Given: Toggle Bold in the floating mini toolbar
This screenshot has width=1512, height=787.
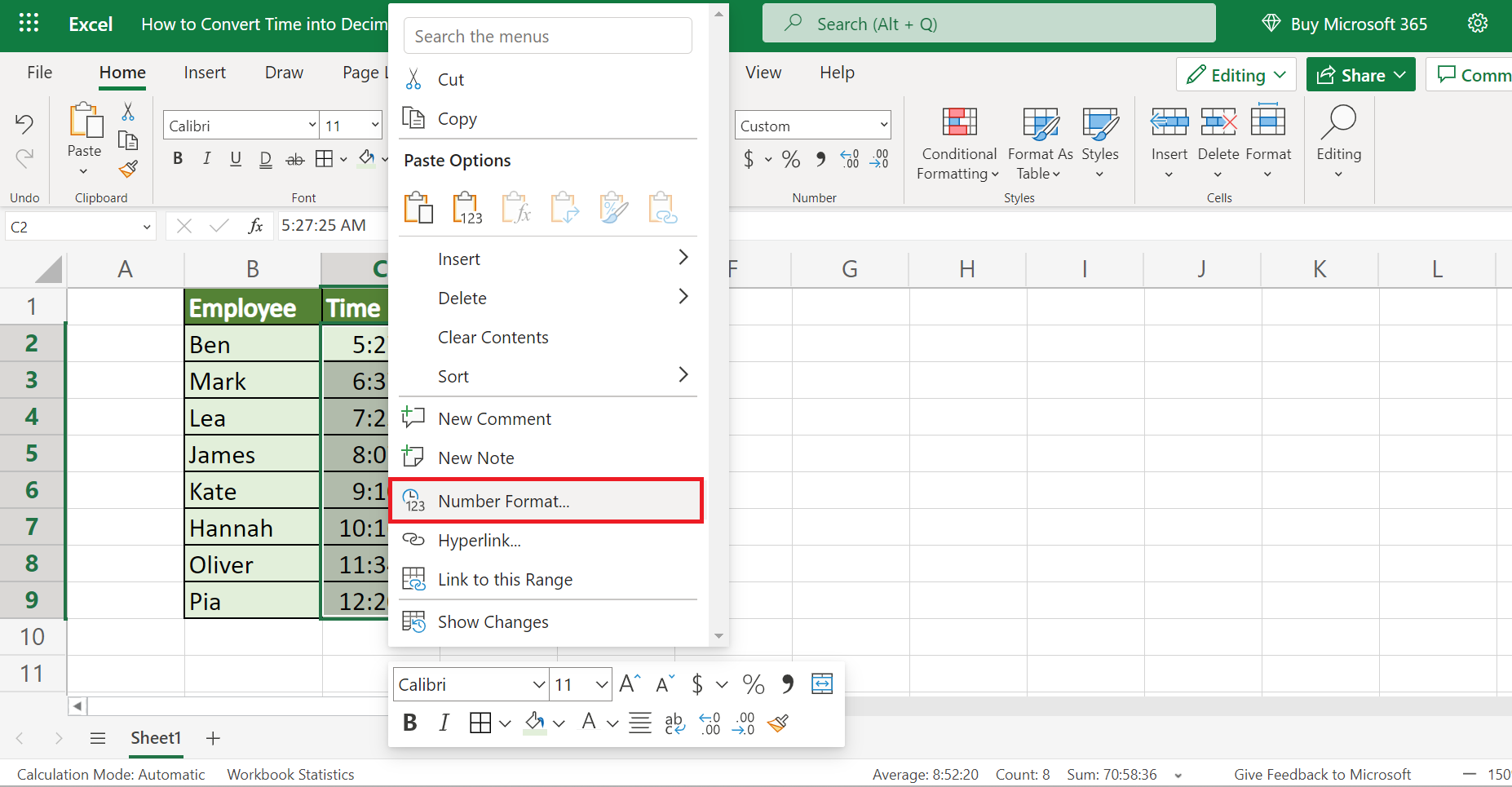Looking at the screenshot, I should point(410,723).
